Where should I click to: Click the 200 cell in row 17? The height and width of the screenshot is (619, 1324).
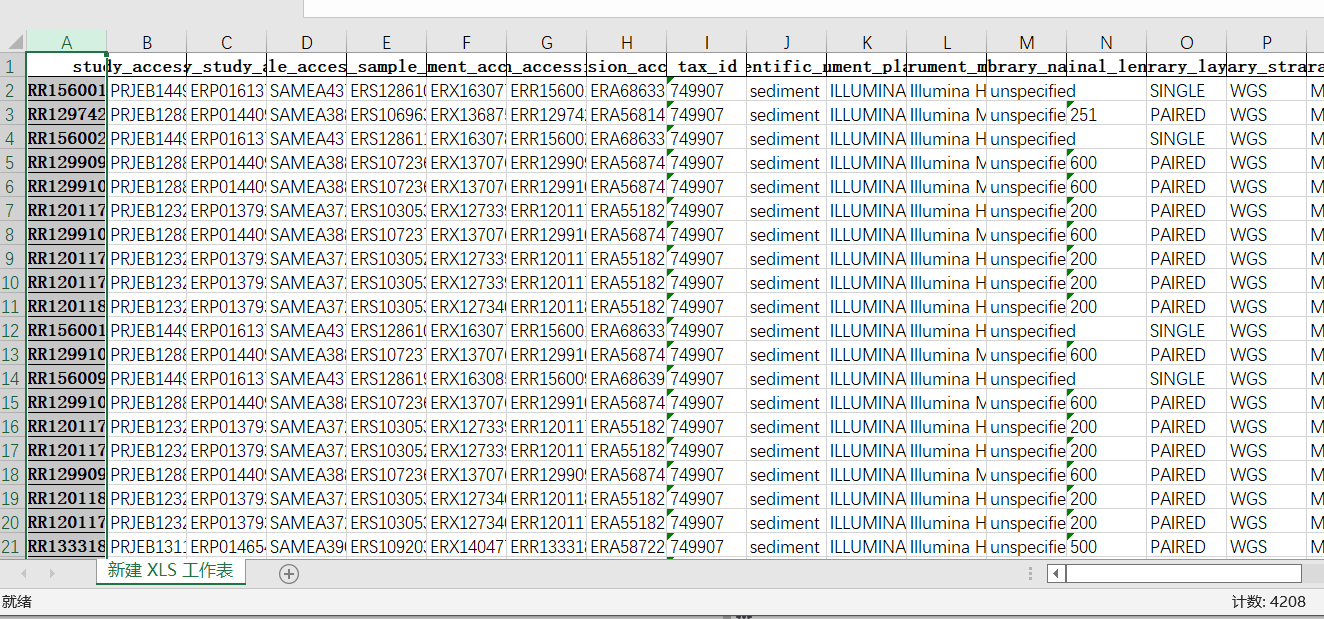tap(1107, 450)
